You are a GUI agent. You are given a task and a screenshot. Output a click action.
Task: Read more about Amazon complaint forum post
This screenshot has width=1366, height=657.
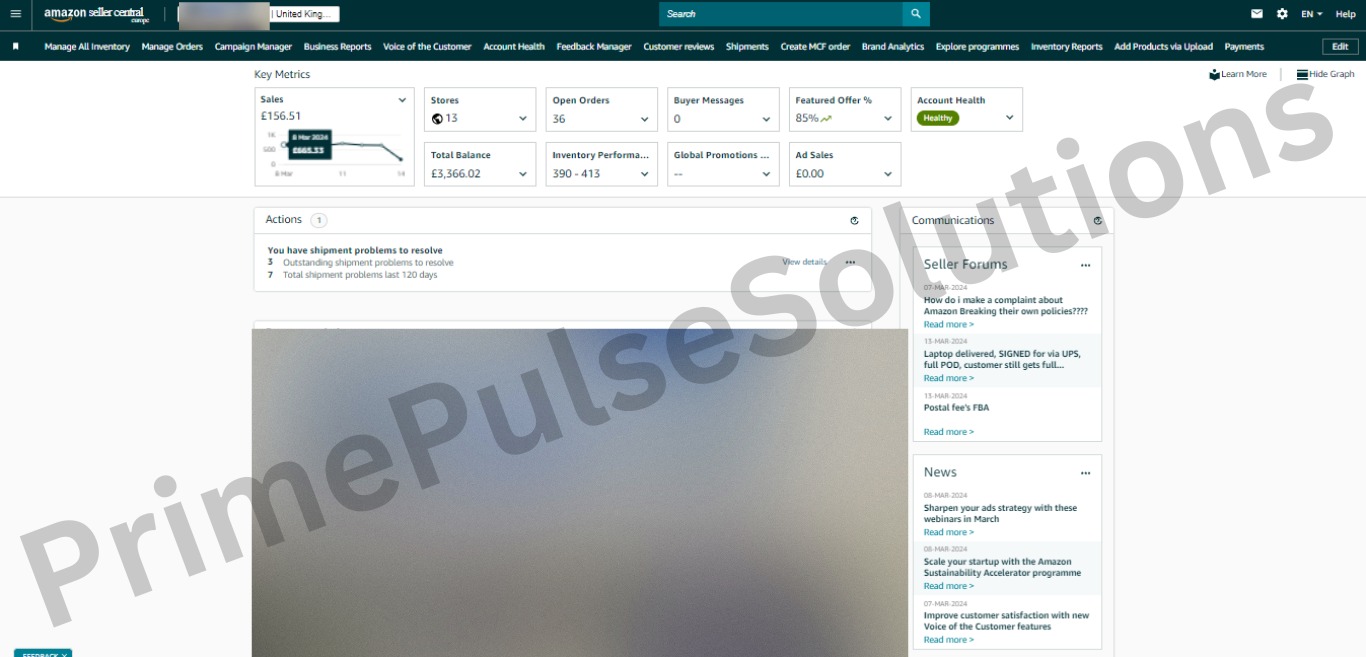point(948,324)
